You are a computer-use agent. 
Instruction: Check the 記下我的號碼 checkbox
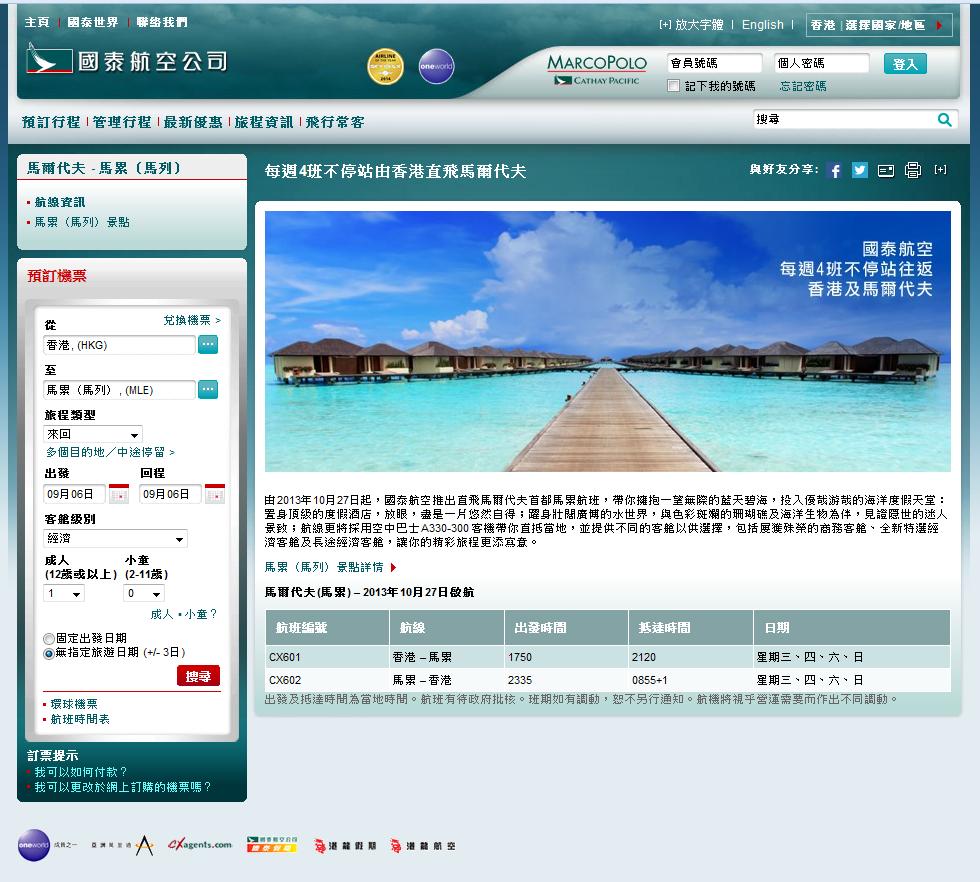pyautogui.click(x=674, y=86)
